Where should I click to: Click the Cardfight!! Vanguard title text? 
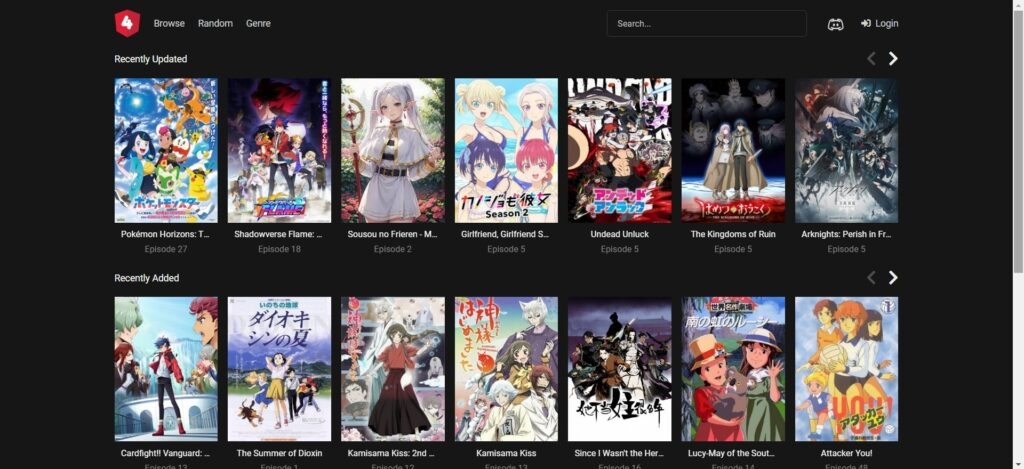point(166,453)
